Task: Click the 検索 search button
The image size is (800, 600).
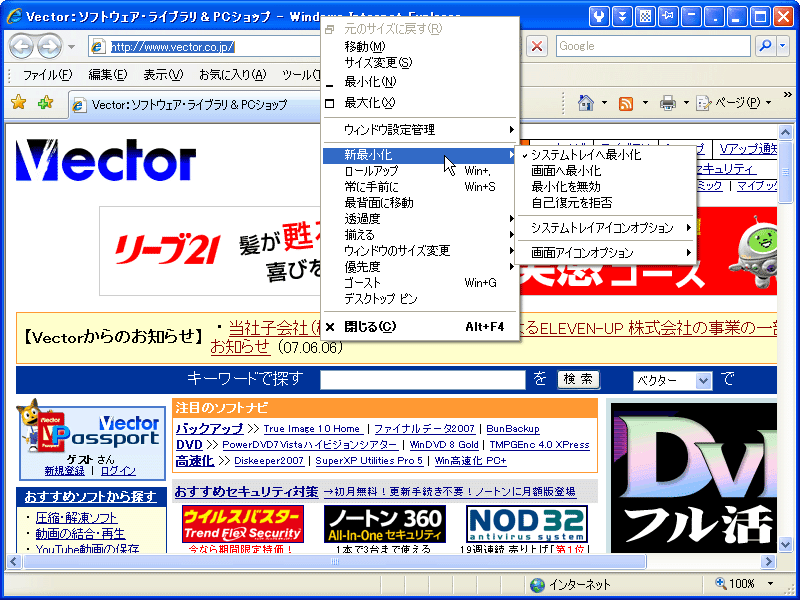Action: click(578, 379)
